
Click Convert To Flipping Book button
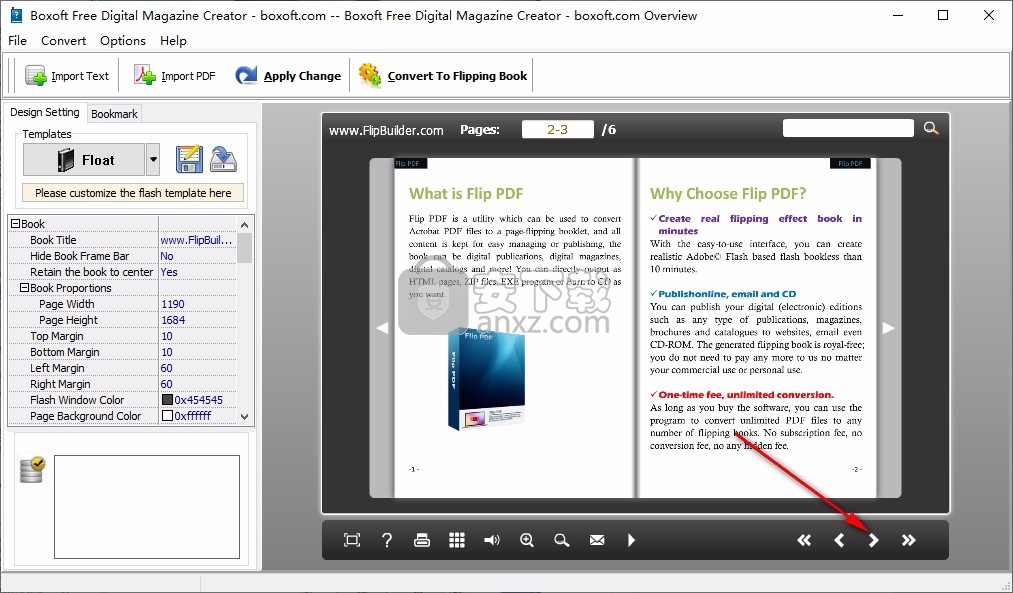coord(443,76)
